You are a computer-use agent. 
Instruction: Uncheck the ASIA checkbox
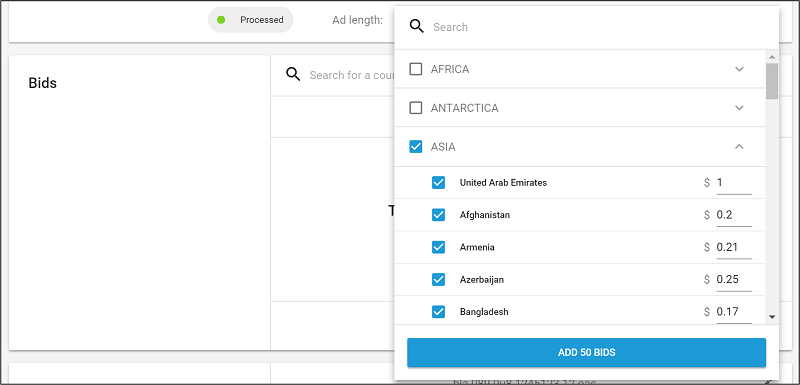tap(416, 147)
